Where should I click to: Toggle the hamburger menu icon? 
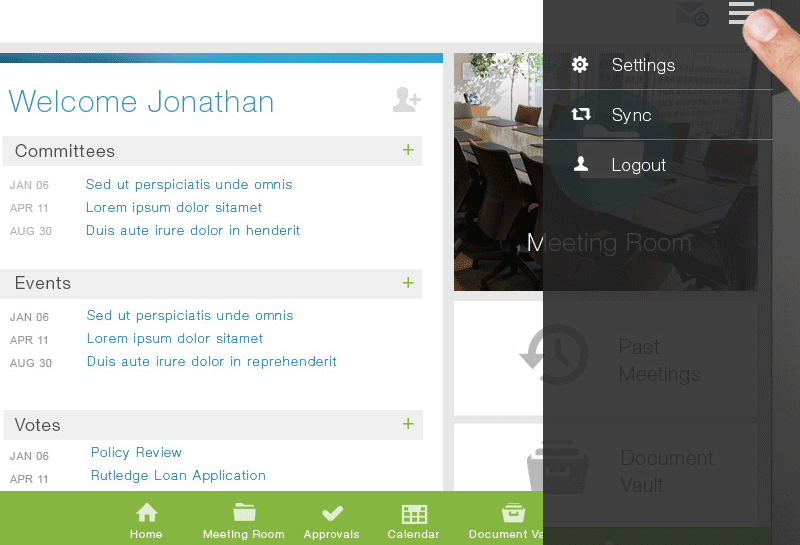[x=741, y=13]
